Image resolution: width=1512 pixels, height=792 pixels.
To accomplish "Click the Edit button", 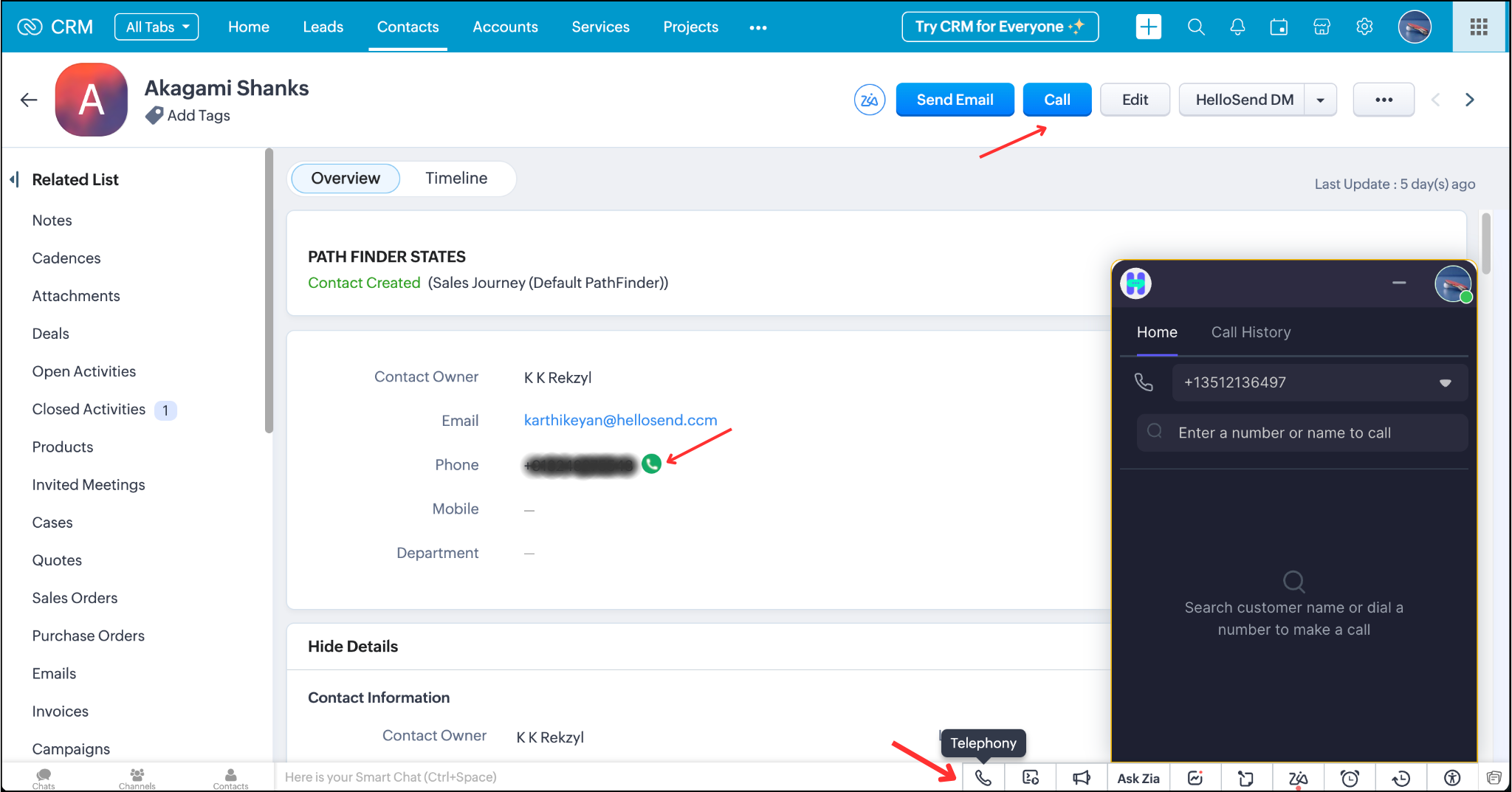I will (x=1135, y=100).
